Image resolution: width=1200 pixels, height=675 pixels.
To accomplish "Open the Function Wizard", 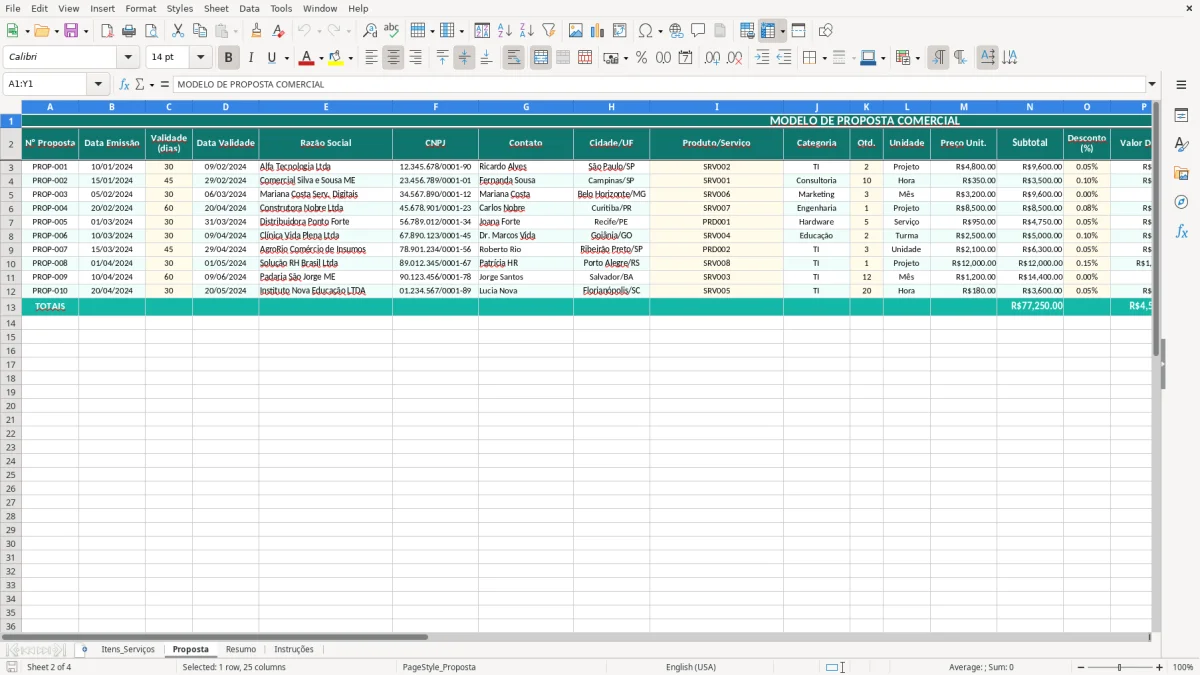I will [x=125, y=84].
